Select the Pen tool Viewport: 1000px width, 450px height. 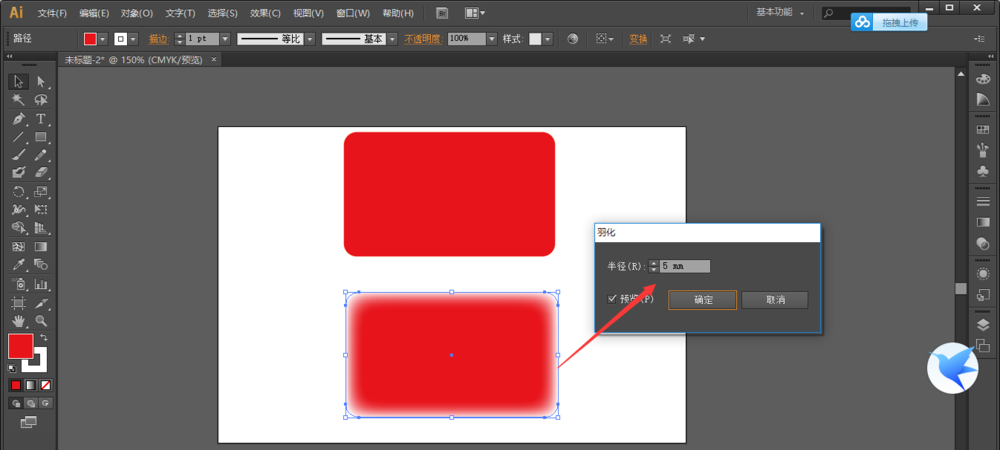point(18,118)
